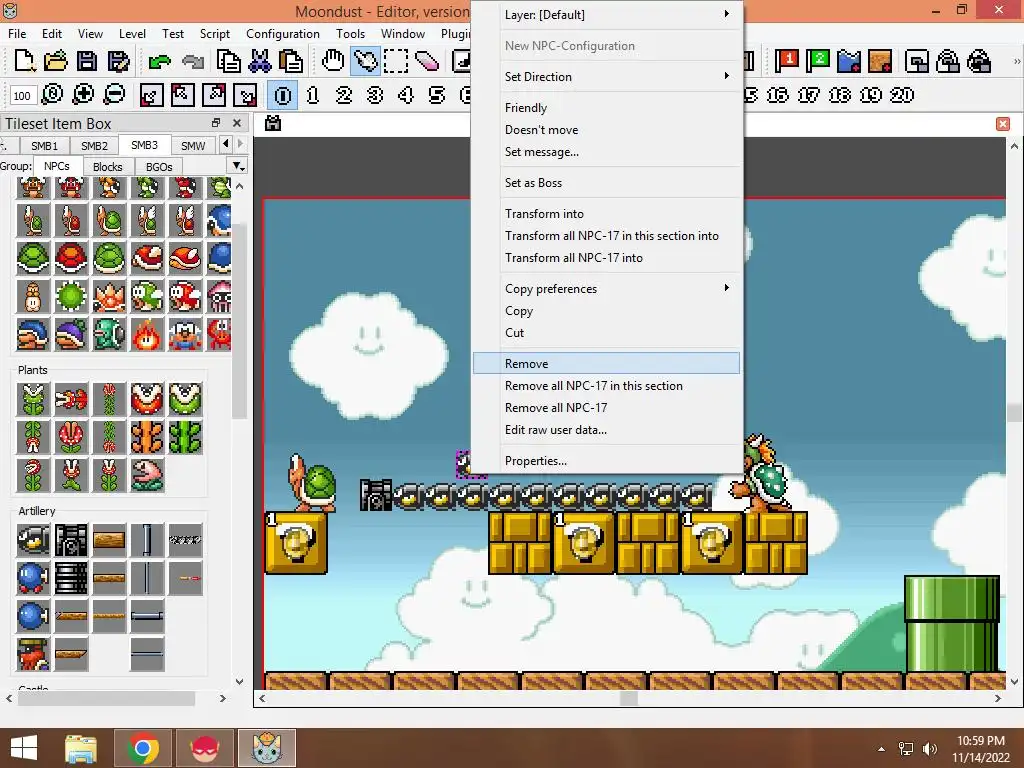Click the level canvas horizontal scrollbar thumb

point(629,698)
